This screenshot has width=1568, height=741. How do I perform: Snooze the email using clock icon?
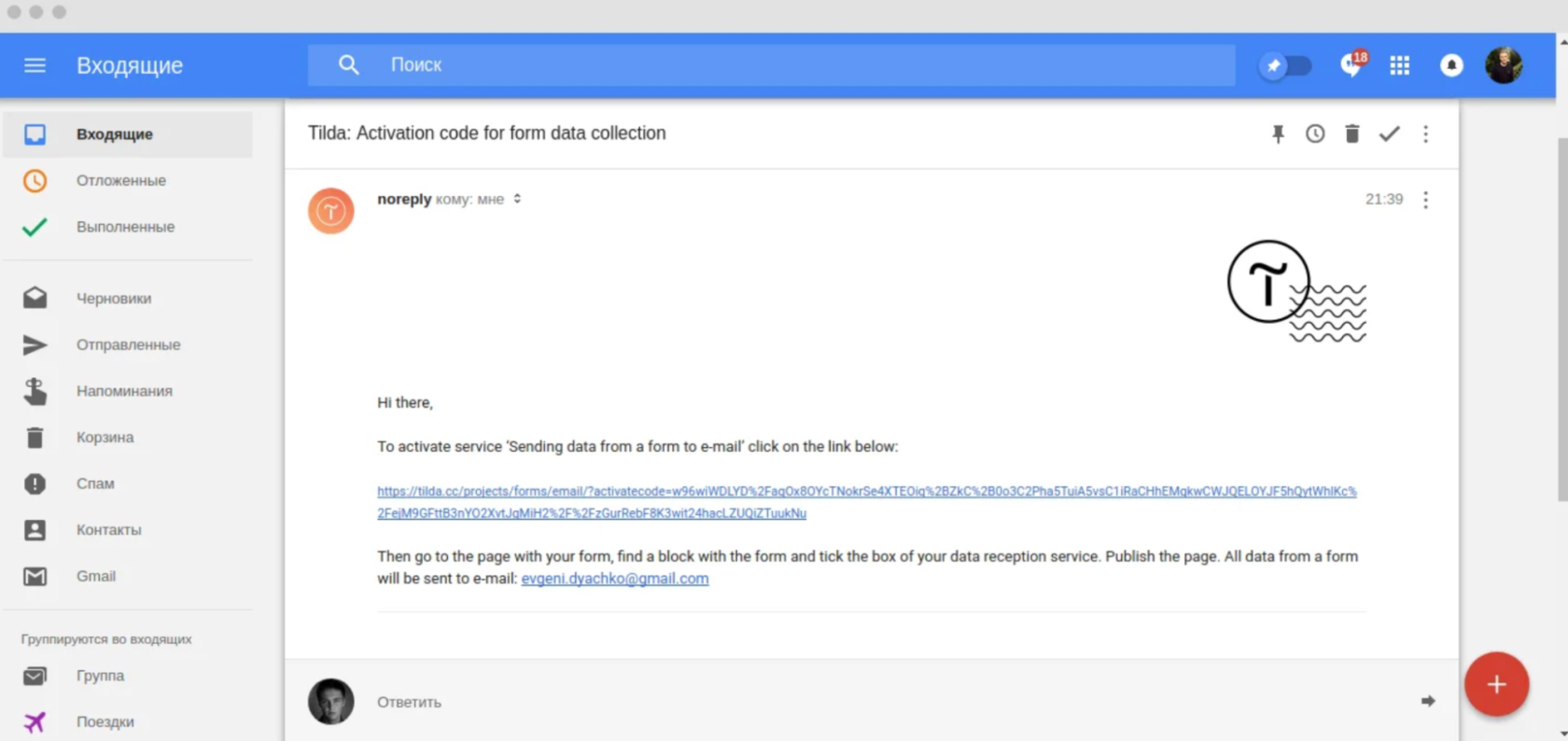click(1315, 134)
